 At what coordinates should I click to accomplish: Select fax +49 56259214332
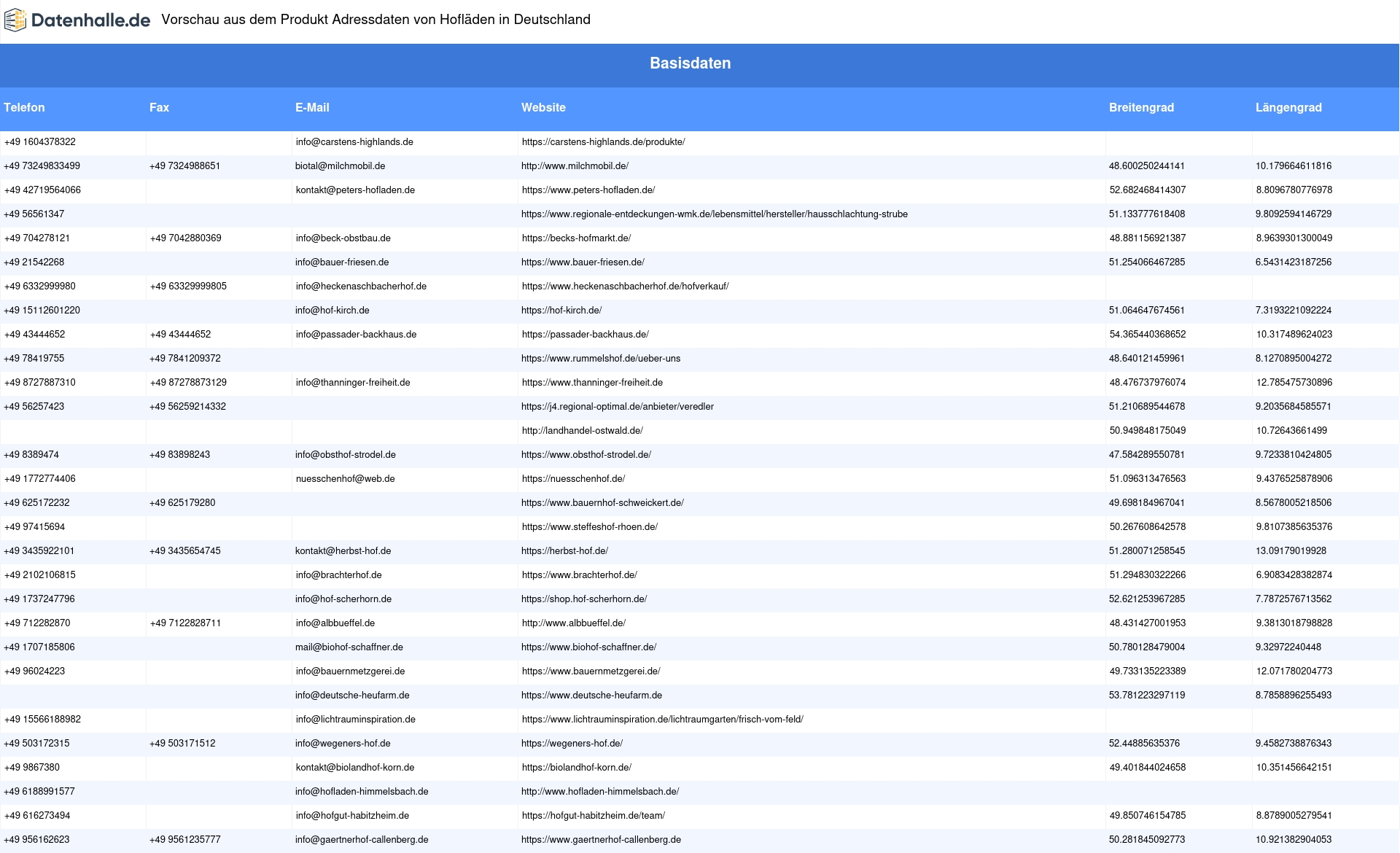click(187, 407)
